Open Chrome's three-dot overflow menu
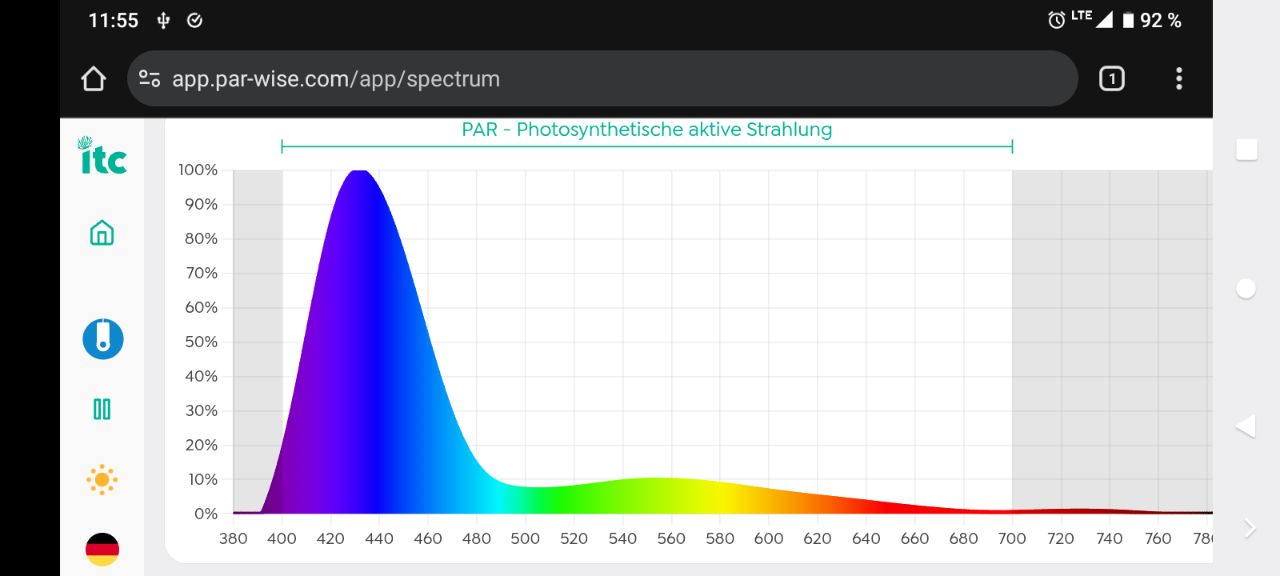This screenshot has height=576, width=1280. point(1179,79)
